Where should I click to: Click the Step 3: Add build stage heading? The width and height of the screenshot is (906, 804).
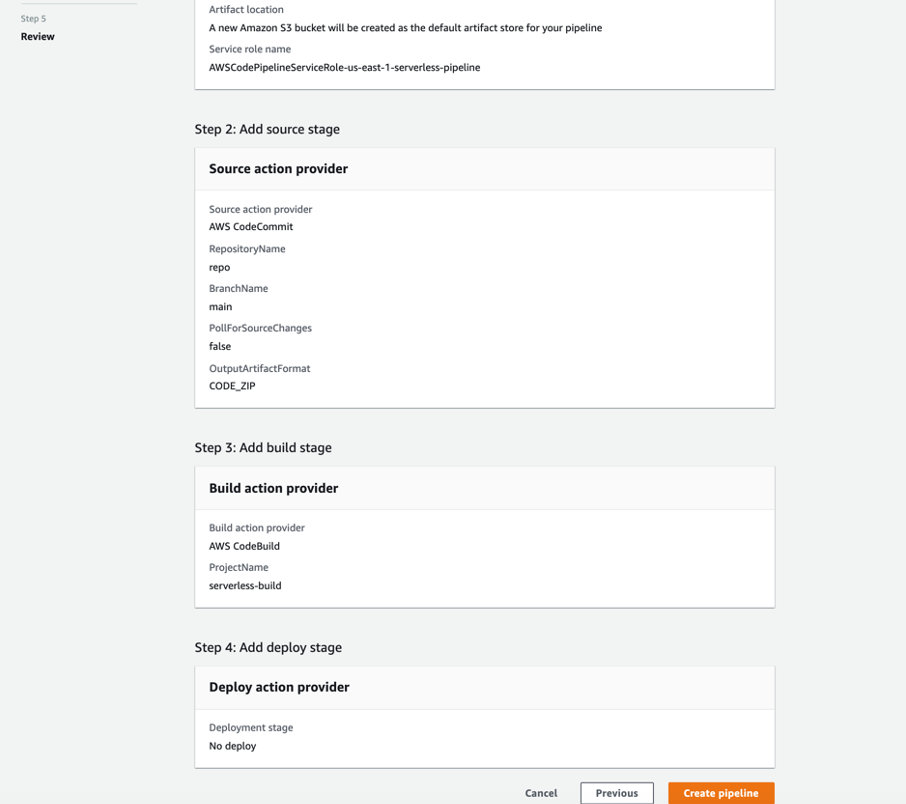coord(263,448)
